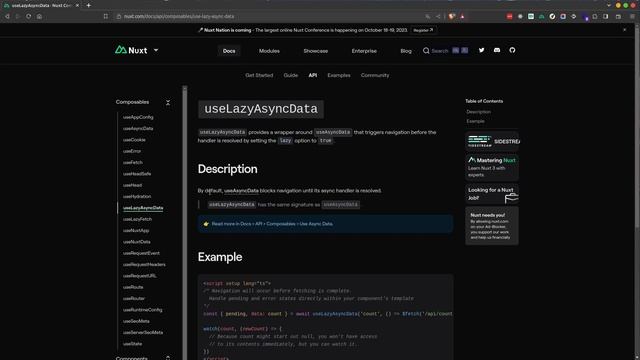Open useHeadSafe in the sidebar
Screen dimensions: 640x360
point(137,174)
